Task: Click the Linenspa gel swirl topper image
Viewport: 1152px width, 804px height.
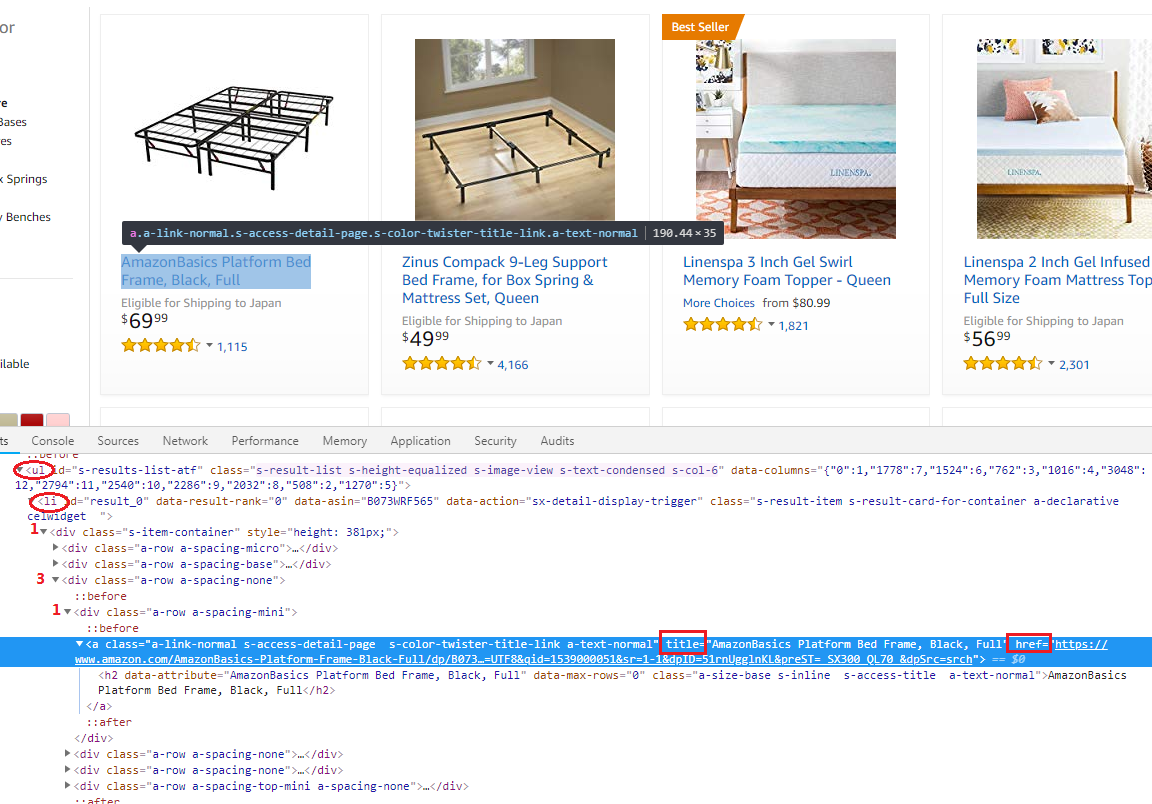Action: click(796, 139)
